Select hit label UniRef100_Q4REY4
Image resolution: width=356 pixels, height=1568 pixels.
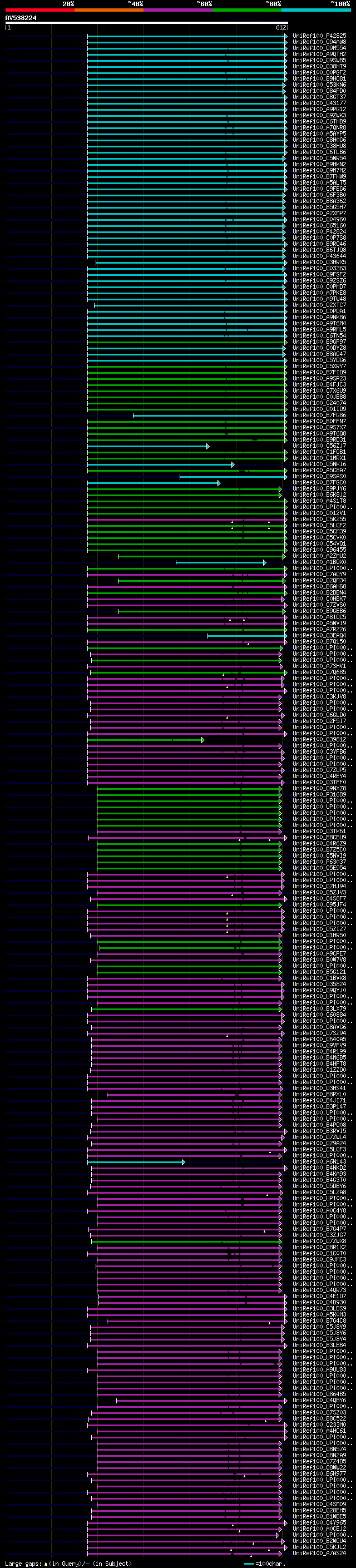coord(319,776)
